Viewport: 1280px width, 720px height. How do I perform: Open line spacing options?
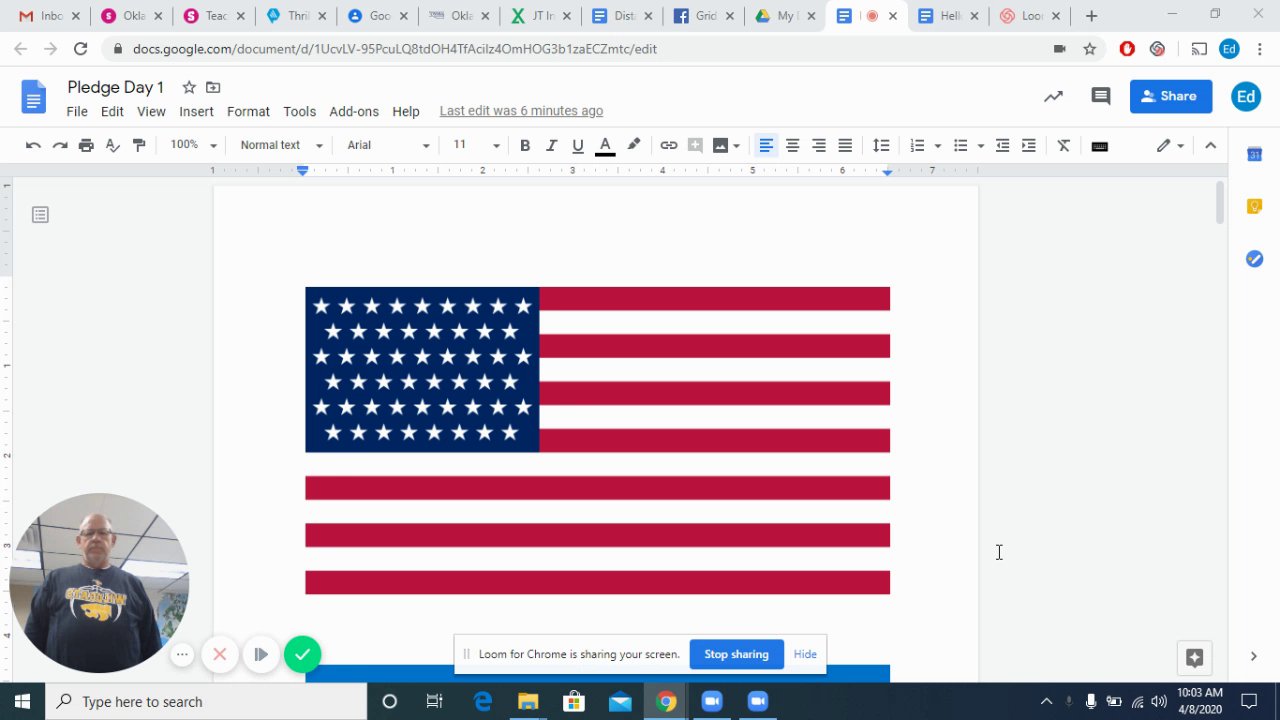(x=881, y=145)
